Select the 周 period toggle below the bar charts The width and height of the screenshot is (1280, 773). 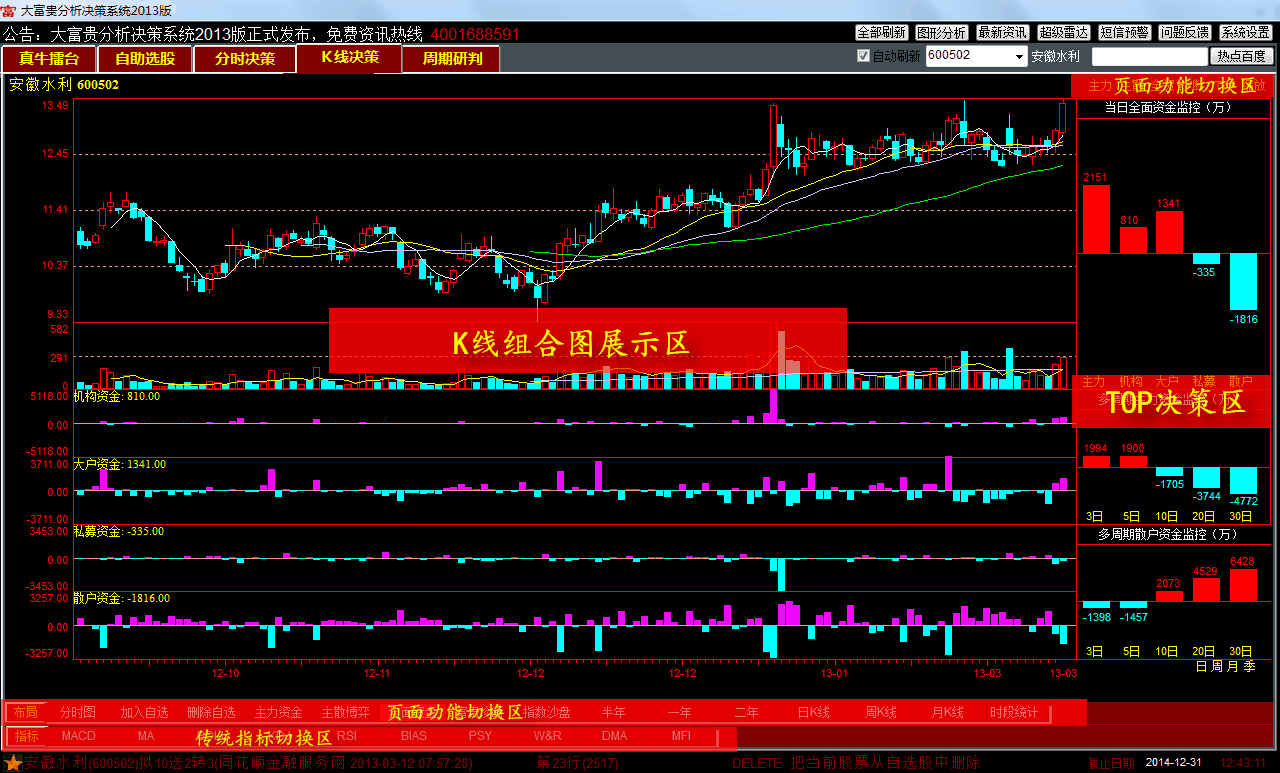1217,667
